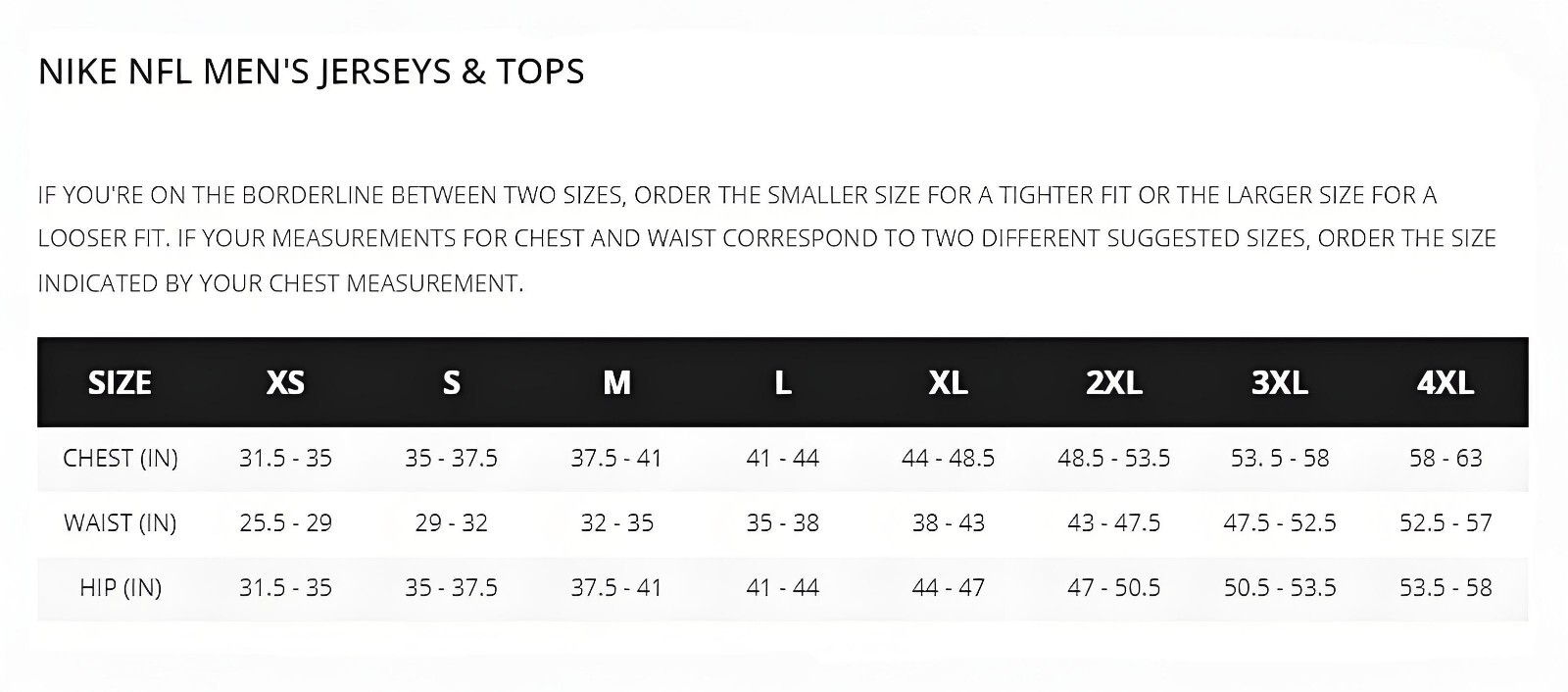Select the 4XL size header

(x=1445, y=382)
